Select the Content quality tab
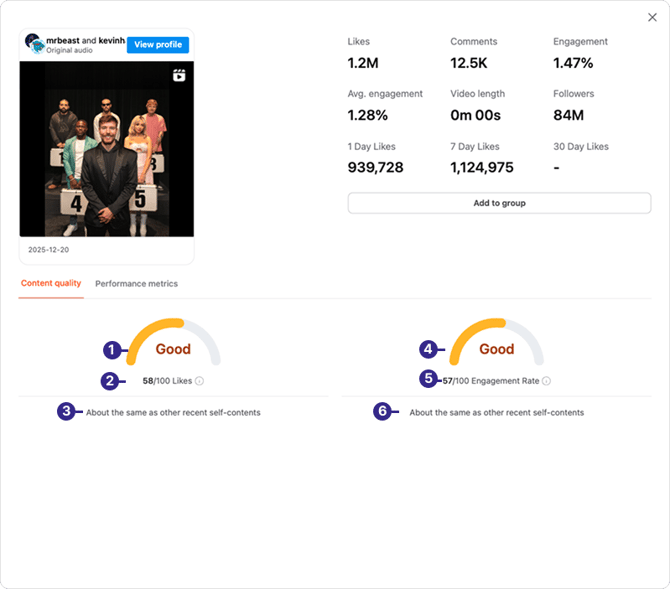 [51, 284]
